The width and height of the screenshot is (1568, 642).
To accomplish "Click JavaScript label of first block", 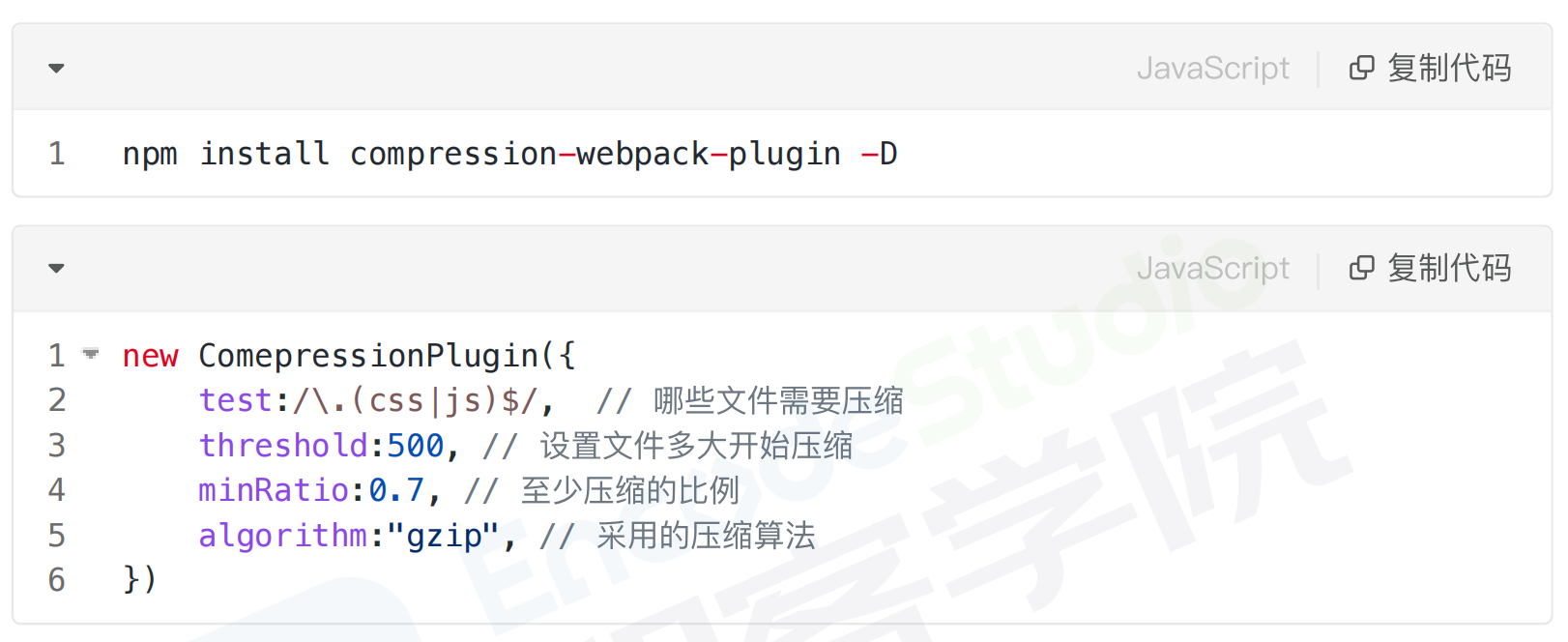I will point(1212,69).
